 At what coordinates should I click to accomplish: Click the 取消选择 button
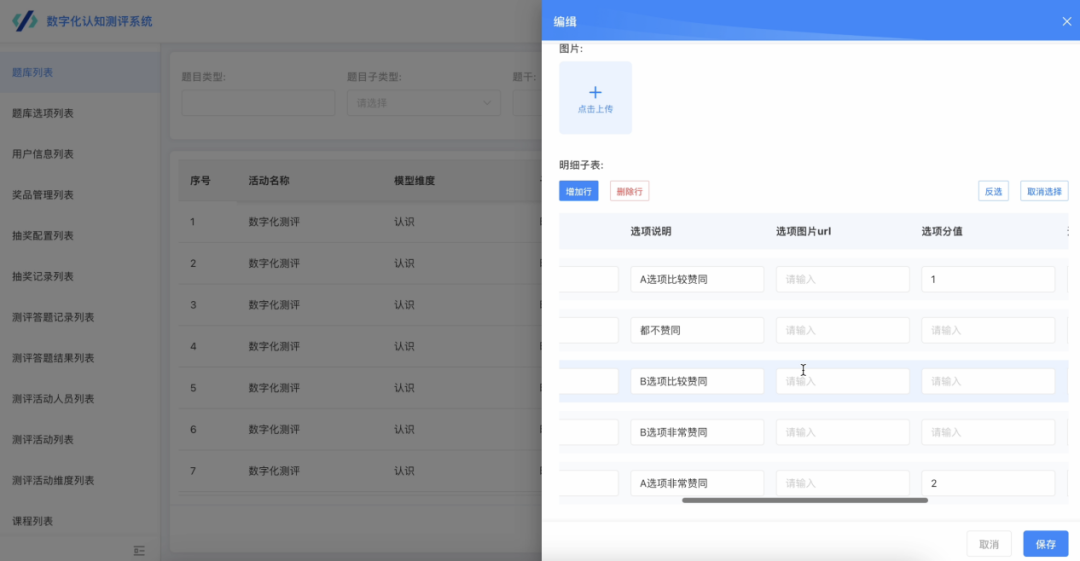pyautogui.click(x=1044, y=191)
